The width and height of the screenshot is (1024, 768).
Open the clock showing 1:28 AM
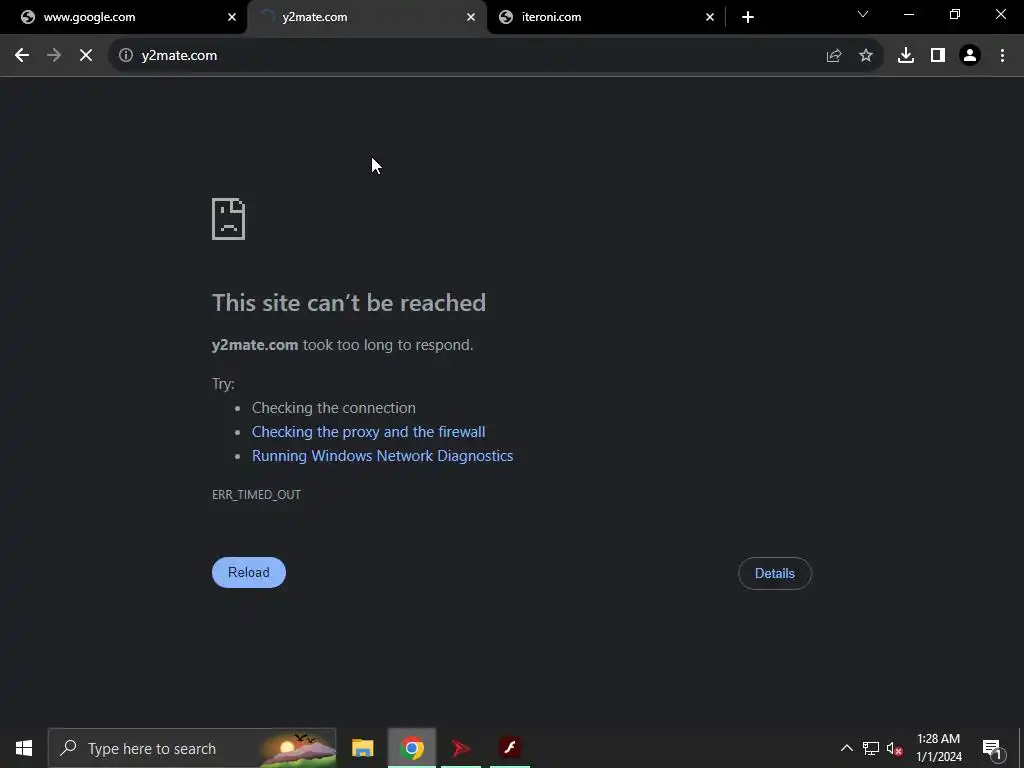(x=938, y=748)
